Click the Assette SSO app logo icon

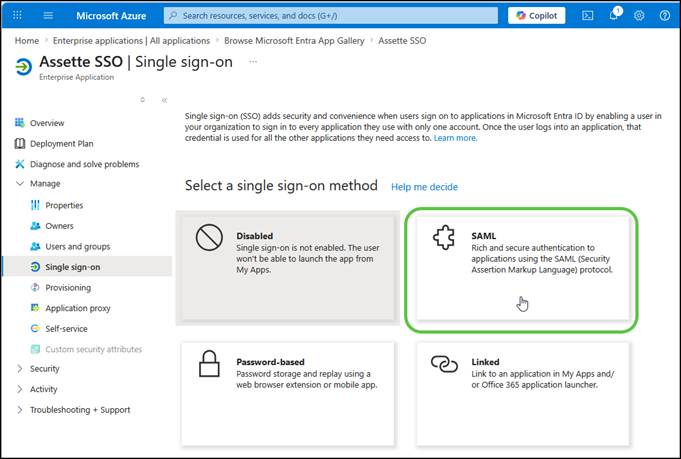(23, 67)
